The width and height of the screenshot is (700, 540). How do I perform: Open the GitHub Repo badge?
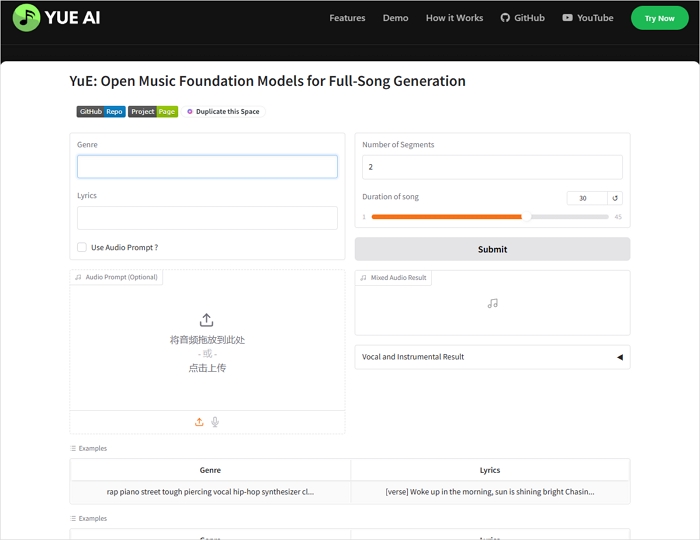[101, 112]
